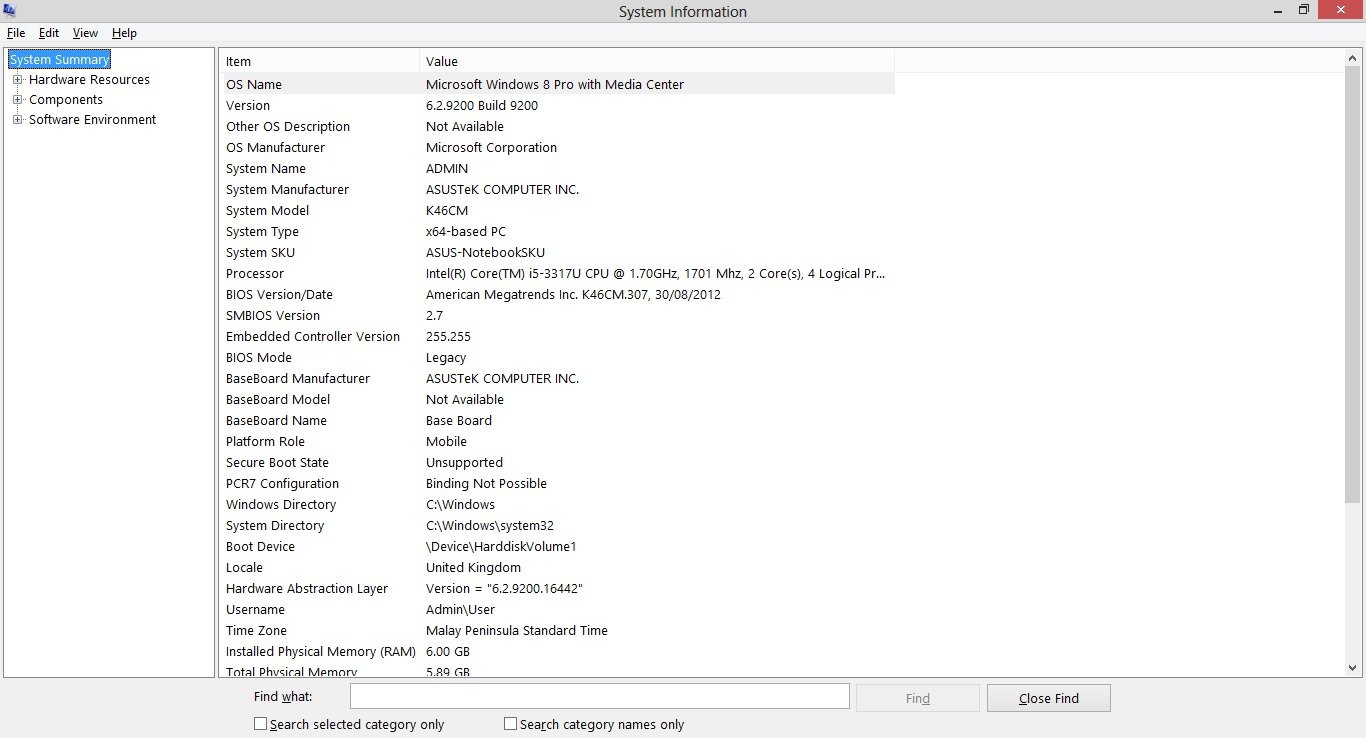Select the Processor row
The height and width of the screenshot is (738, 1366).
click(557, 274)
